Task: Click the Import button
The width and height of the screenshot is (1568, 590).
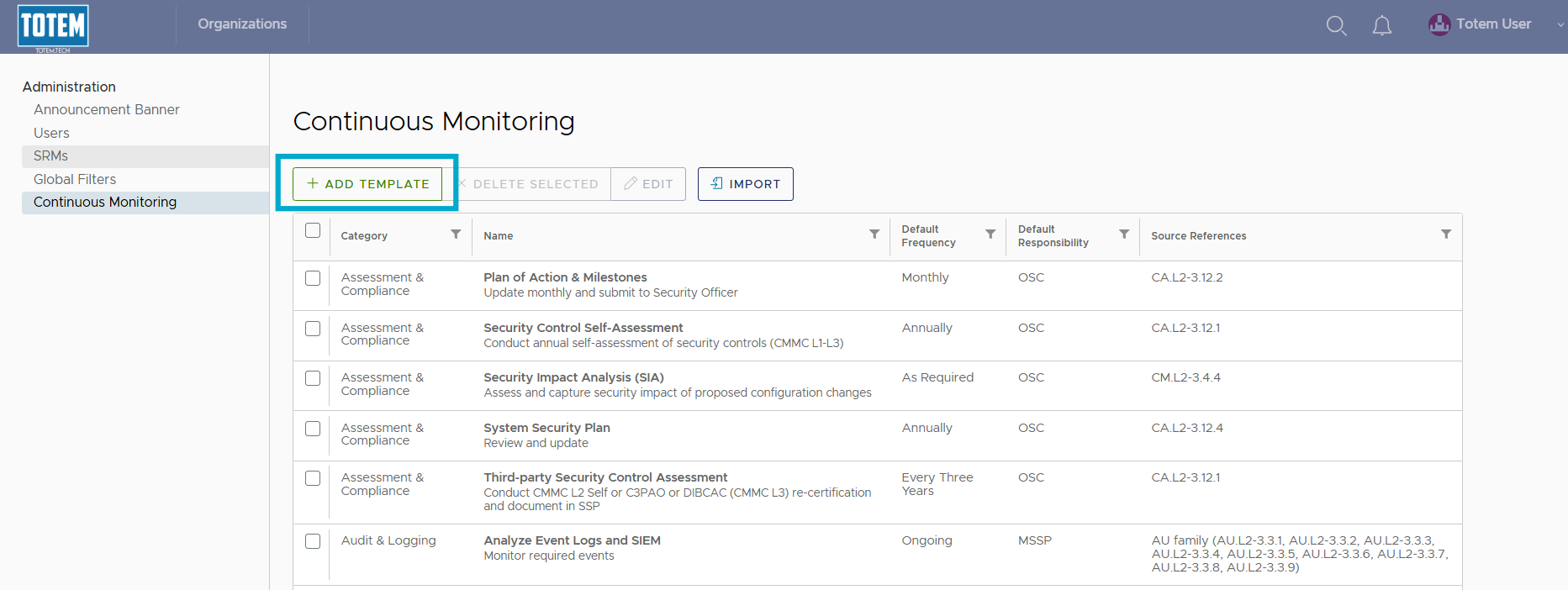Action: (x=745, y=184)
